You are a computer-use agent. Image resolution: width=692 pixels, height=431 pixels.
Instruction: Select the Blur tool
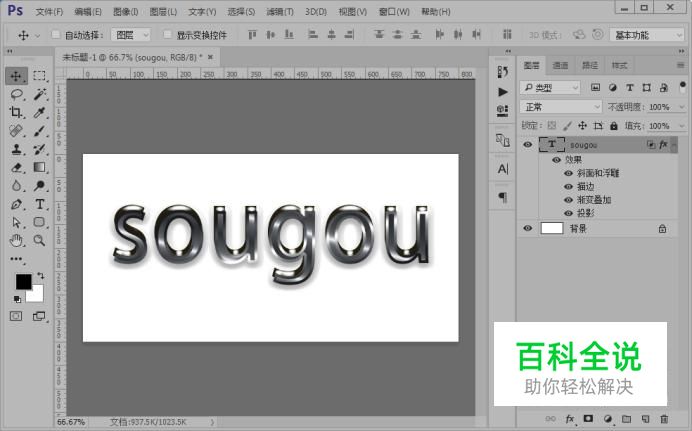click(16, 186)
